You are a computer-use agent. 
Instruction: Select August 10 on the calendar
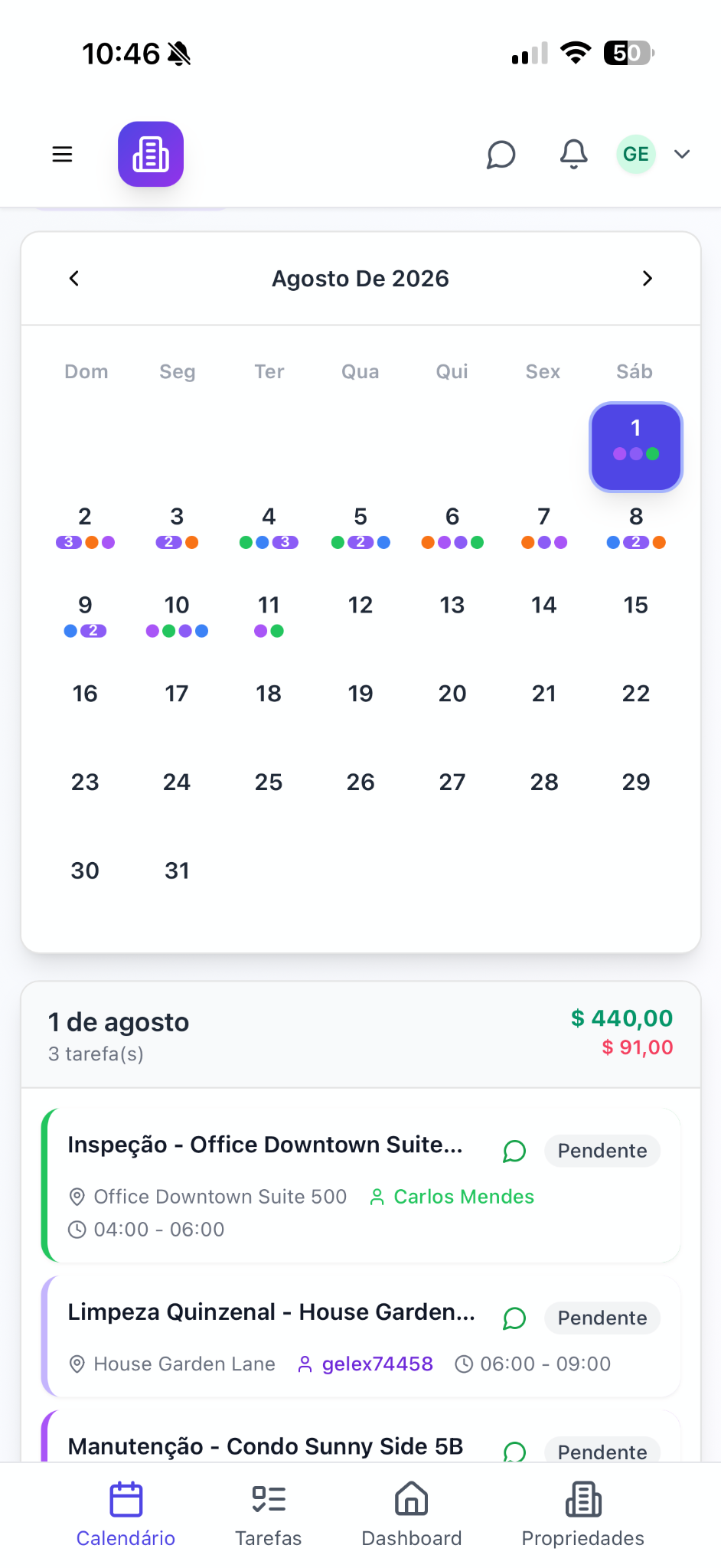click(x=177, y=615)
